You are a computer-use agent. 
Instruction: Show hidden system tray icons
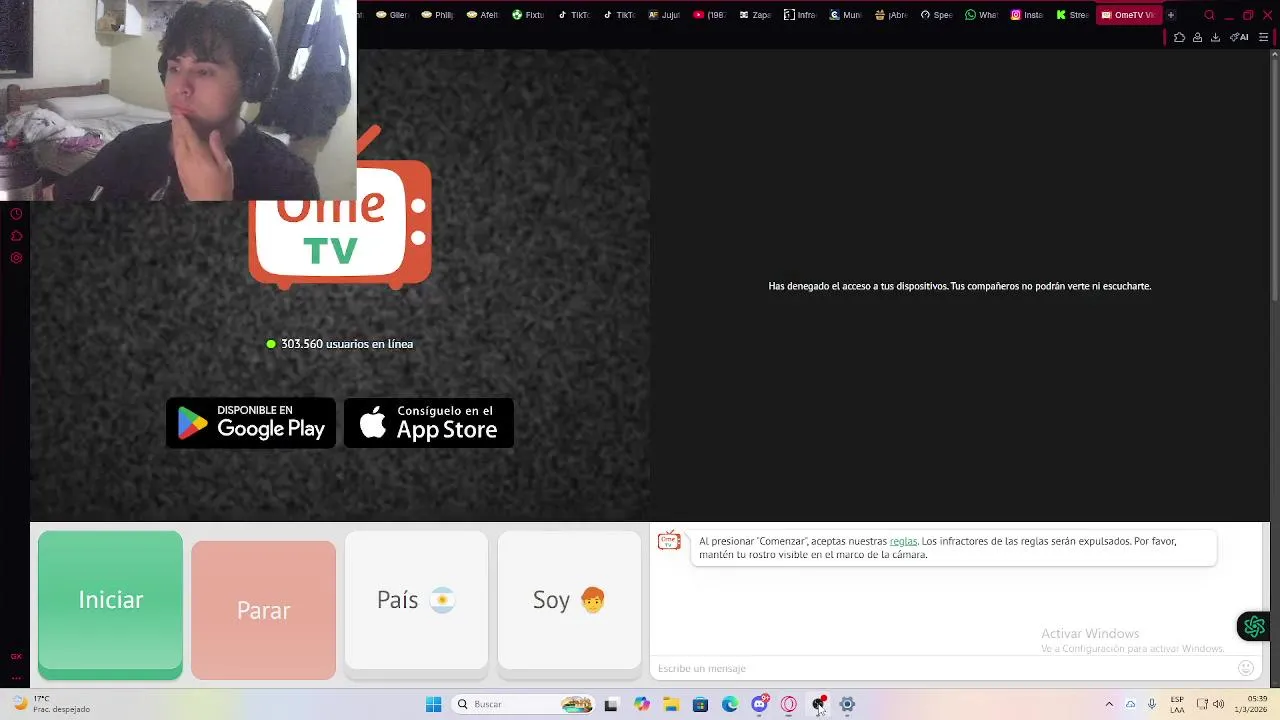point(1109,704)
